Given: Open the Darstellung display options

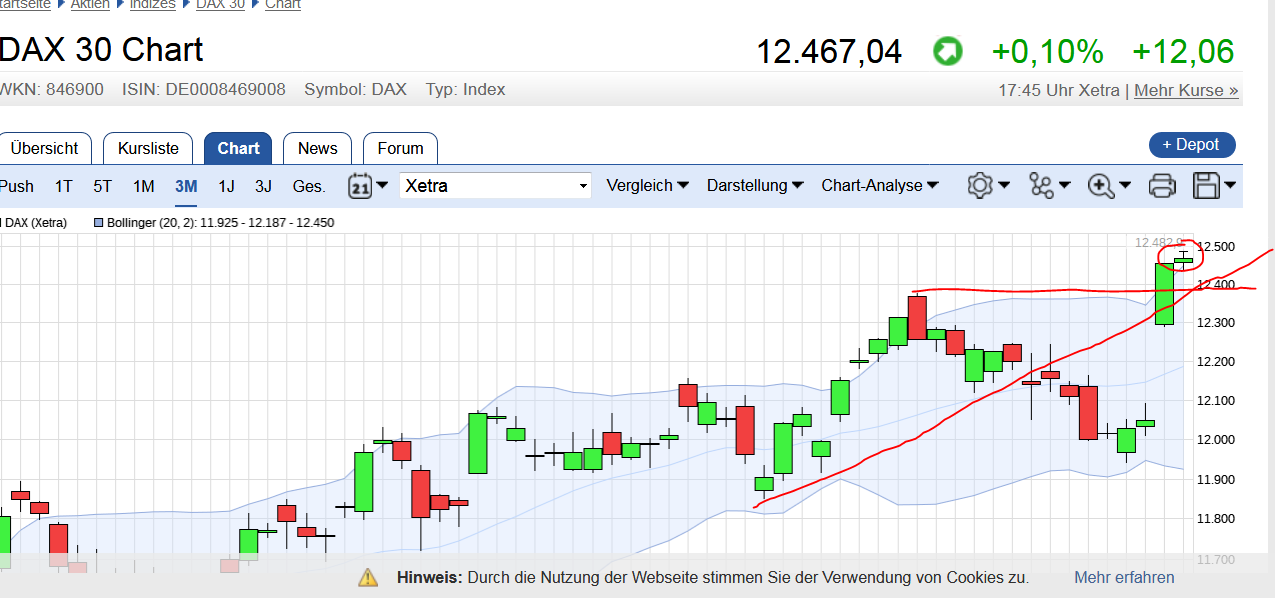Looking at the screenshot, I should point(754,186).
